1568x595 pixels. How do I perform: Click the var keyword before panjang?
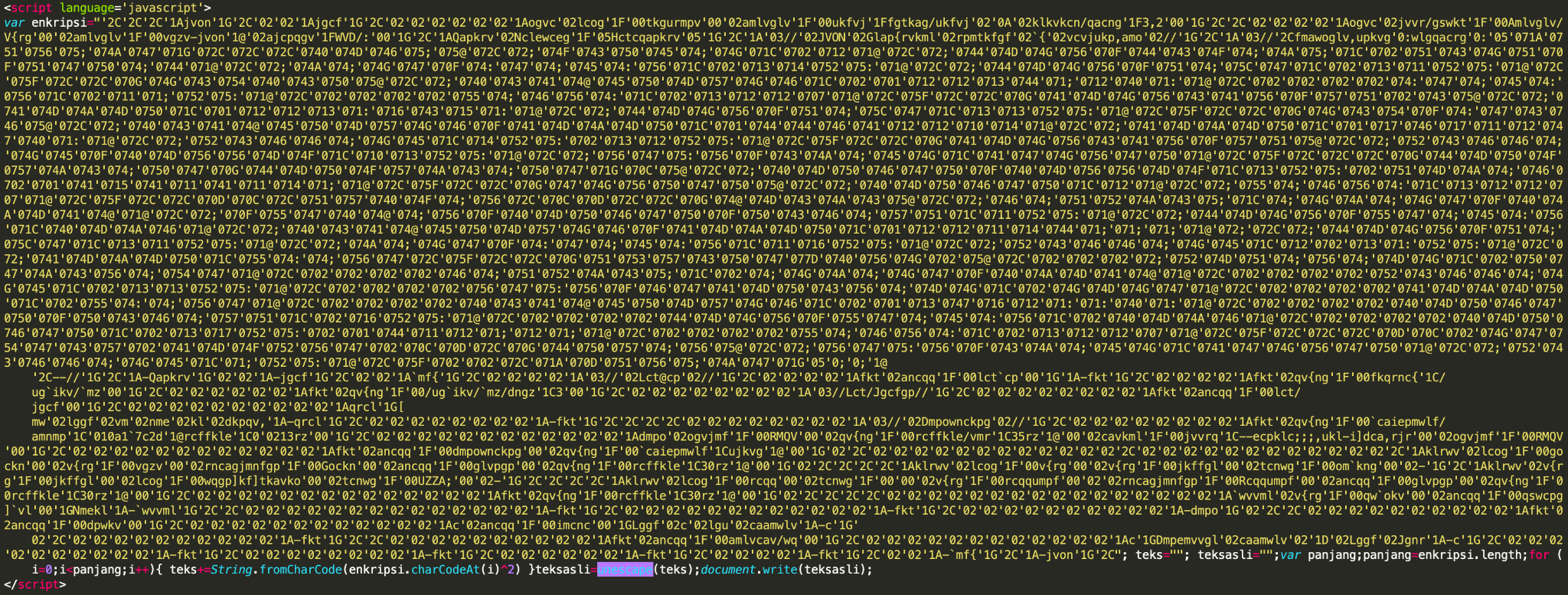(x=1291, y=555)
